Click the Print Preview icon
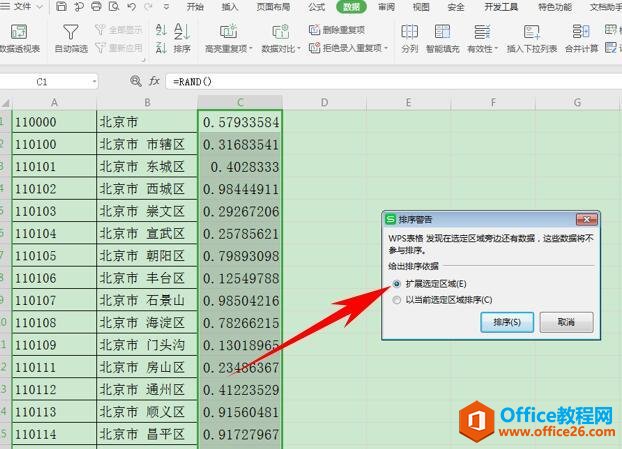The width and height of the screenshot is (622, 449). point(114,6)
